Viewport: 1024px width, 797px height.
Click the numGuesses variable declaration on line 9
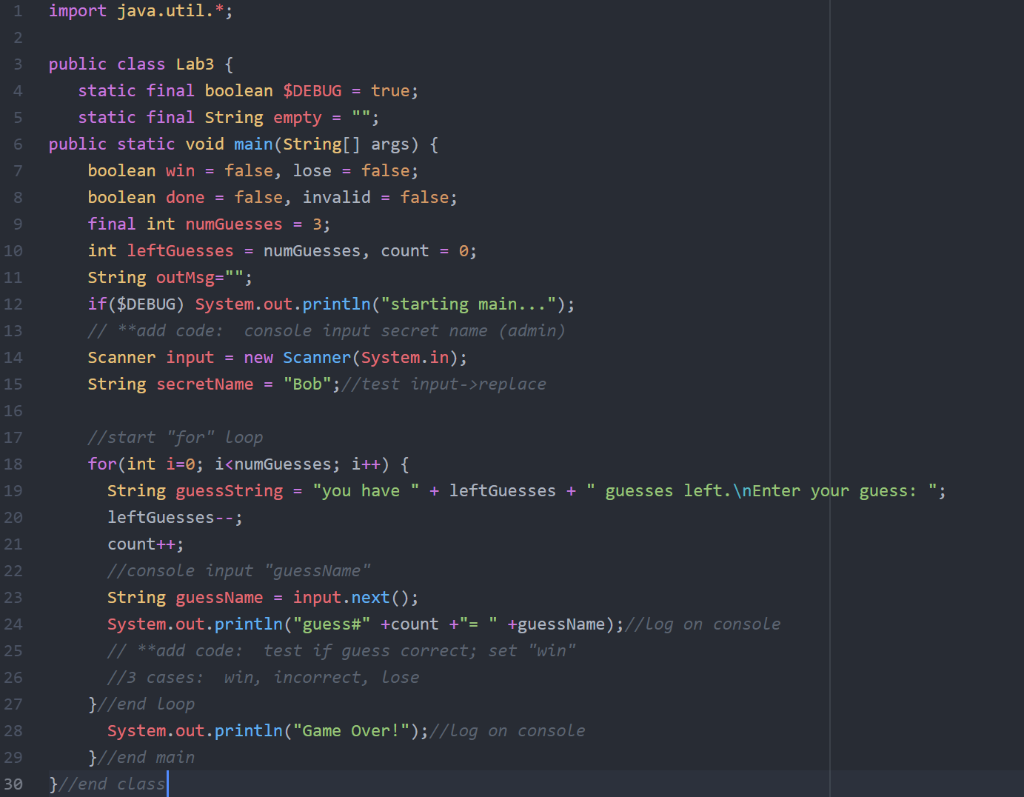(233, 223)
